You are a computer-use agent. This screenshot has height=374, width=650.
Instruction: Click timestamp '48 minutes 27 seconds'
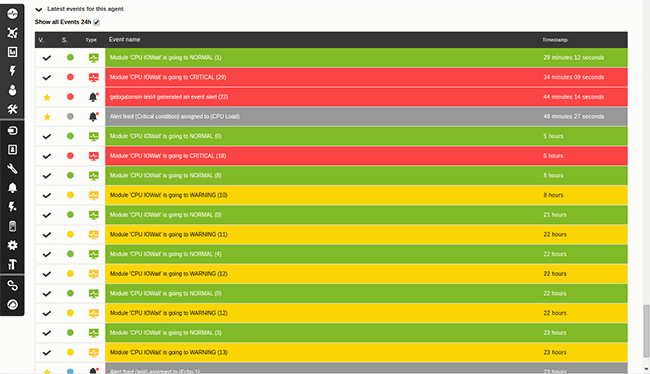(x=574, y=117)
